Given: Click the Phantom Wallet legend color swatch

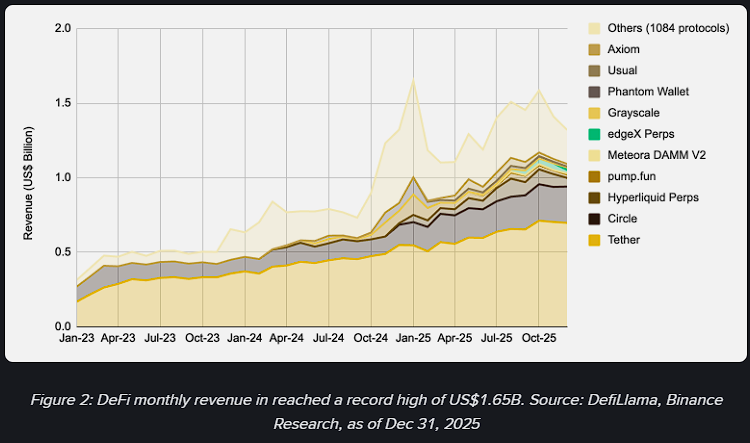Looking at the screenshot, I should pyautogui.click(x=595, y=92).
